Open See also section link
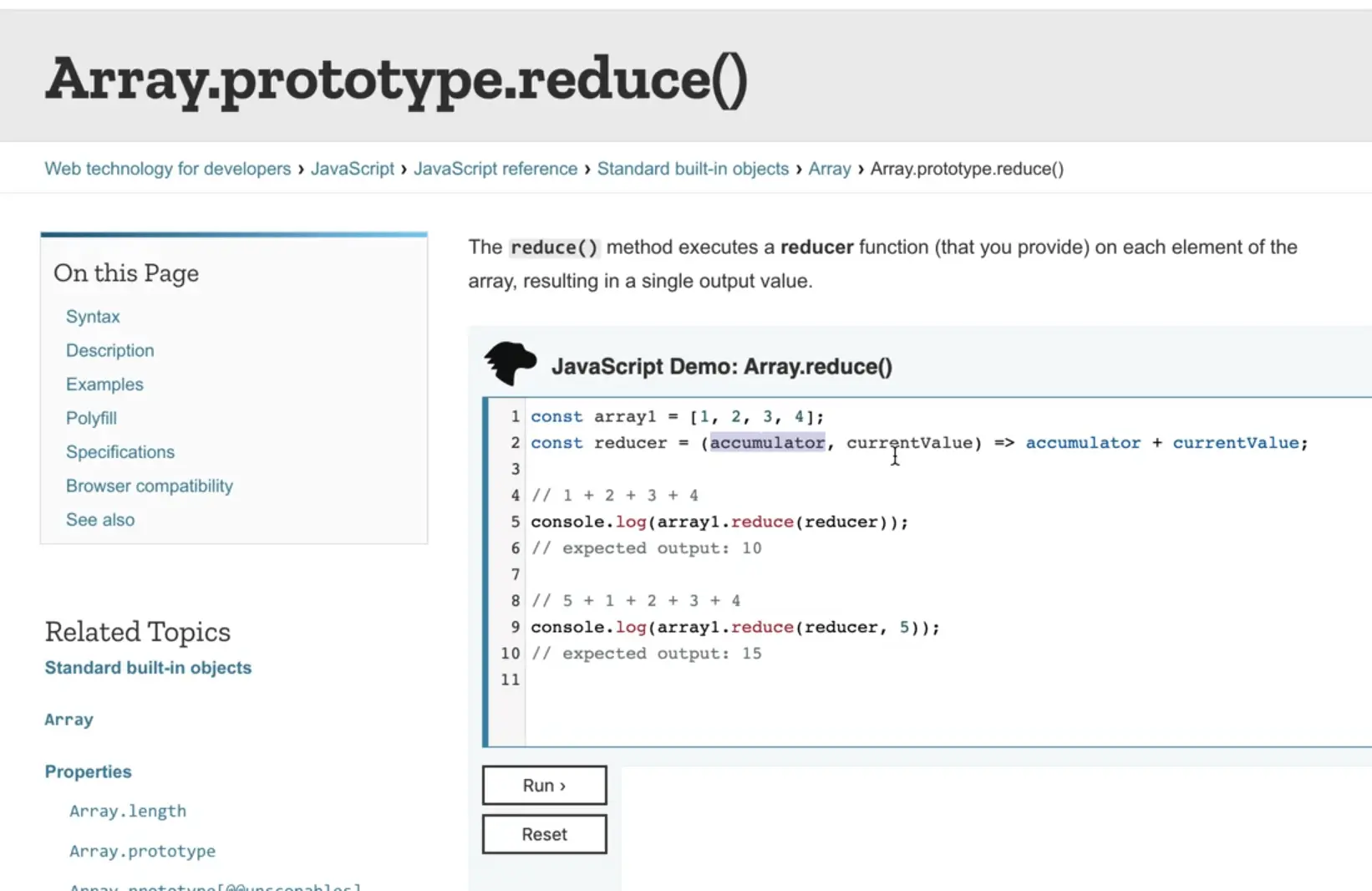The width and height of the screenshot is (1372, 891). [100, 520]
